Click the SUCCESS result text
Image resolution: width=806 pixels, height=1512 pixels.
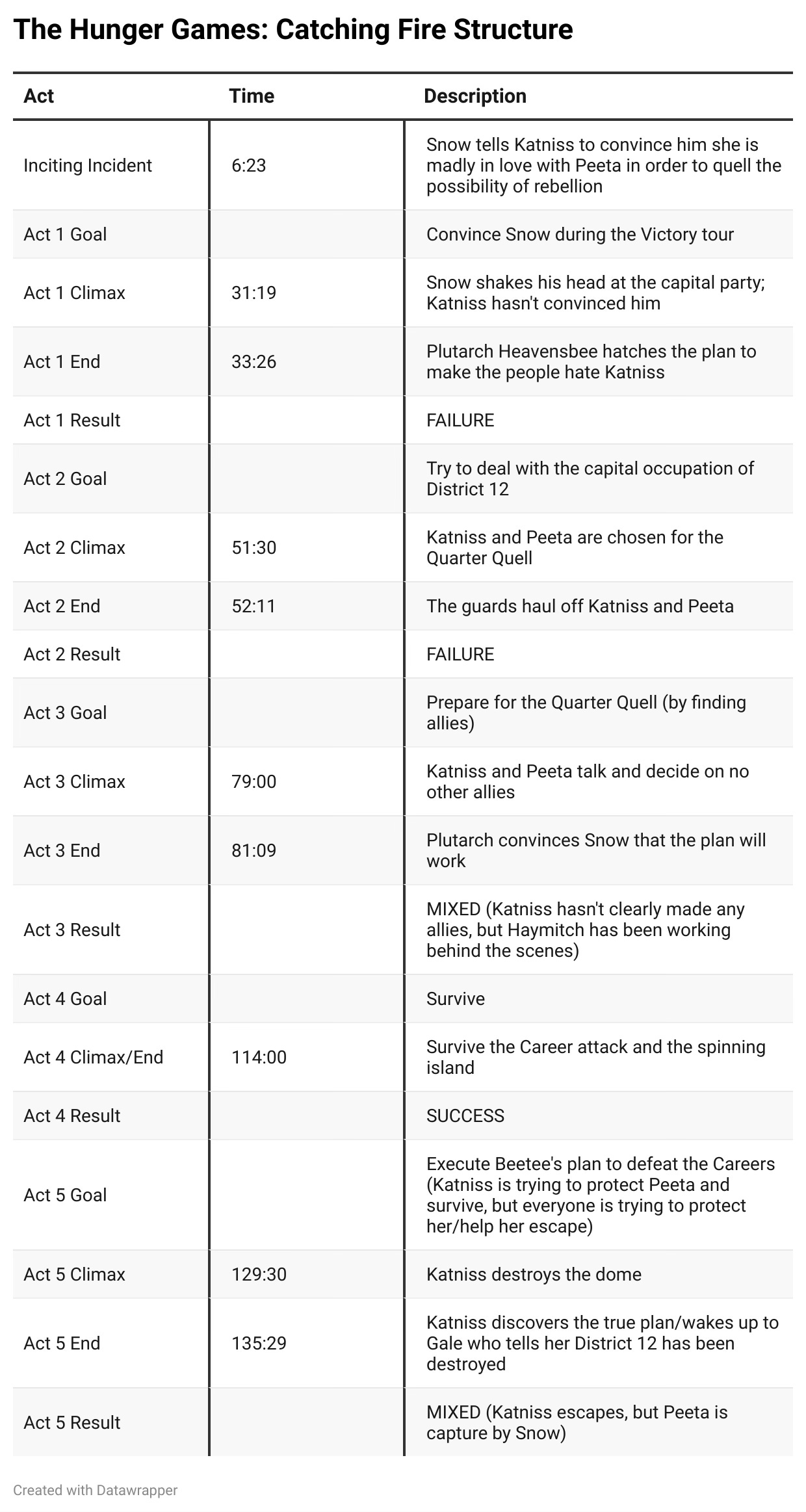click(x=465, y=1116)
